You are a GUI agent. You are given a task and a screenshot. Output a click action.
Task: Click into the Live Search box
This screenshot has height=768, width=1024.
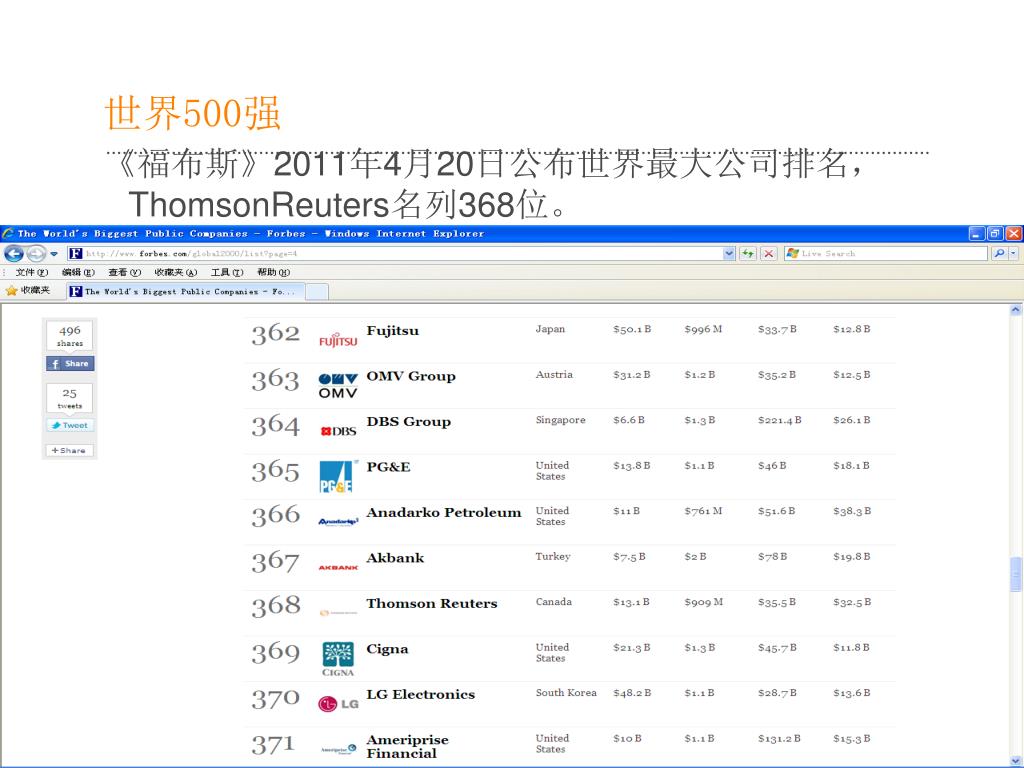tap(886, 253)
